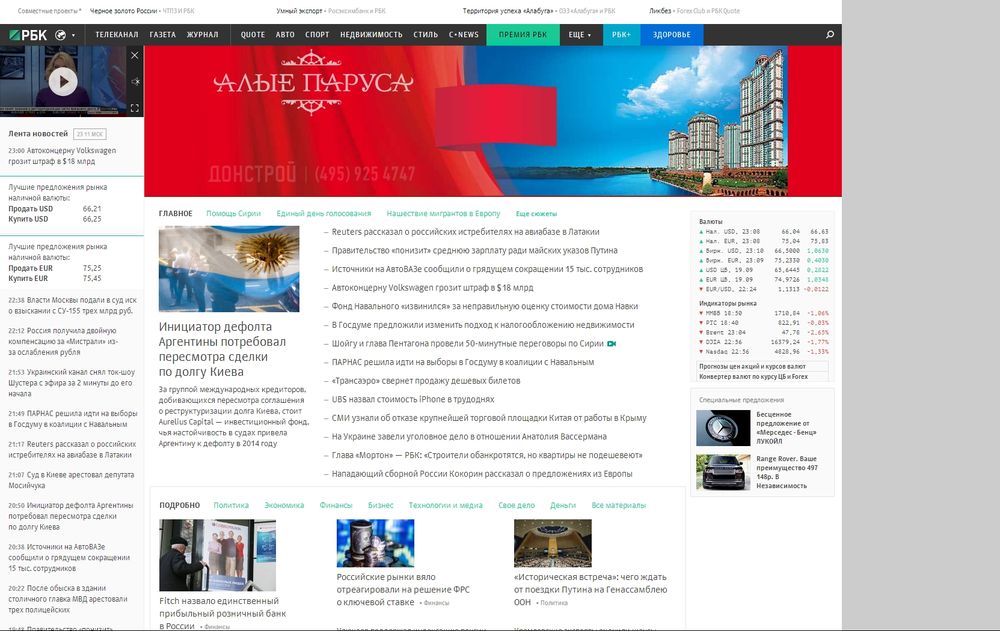
Task: Open the Купить EUR 75,45 offer
Action: (55, 279)
